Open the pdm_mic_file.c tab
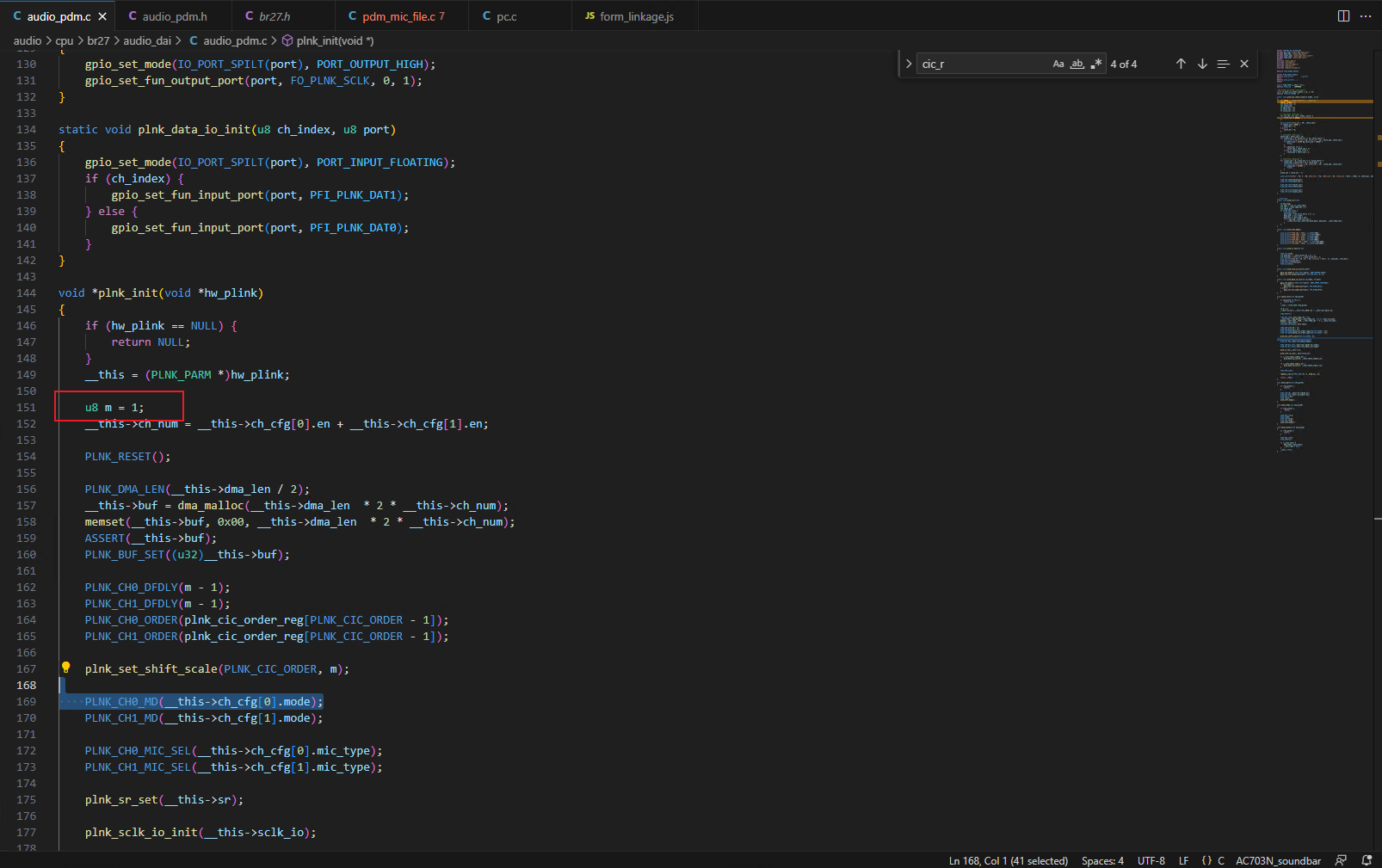 pos(402,16)
